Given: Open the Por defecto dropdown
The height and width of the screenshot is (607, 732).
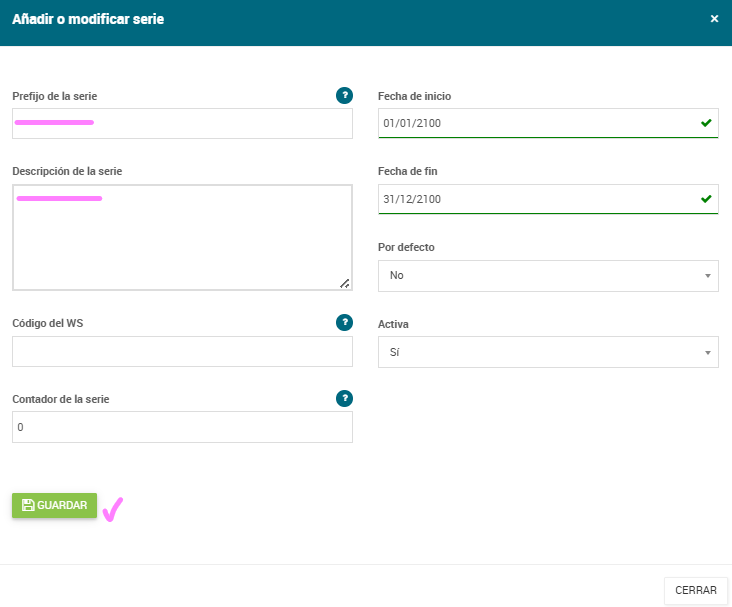Looking at the screenshot, I should click(548, 276).
